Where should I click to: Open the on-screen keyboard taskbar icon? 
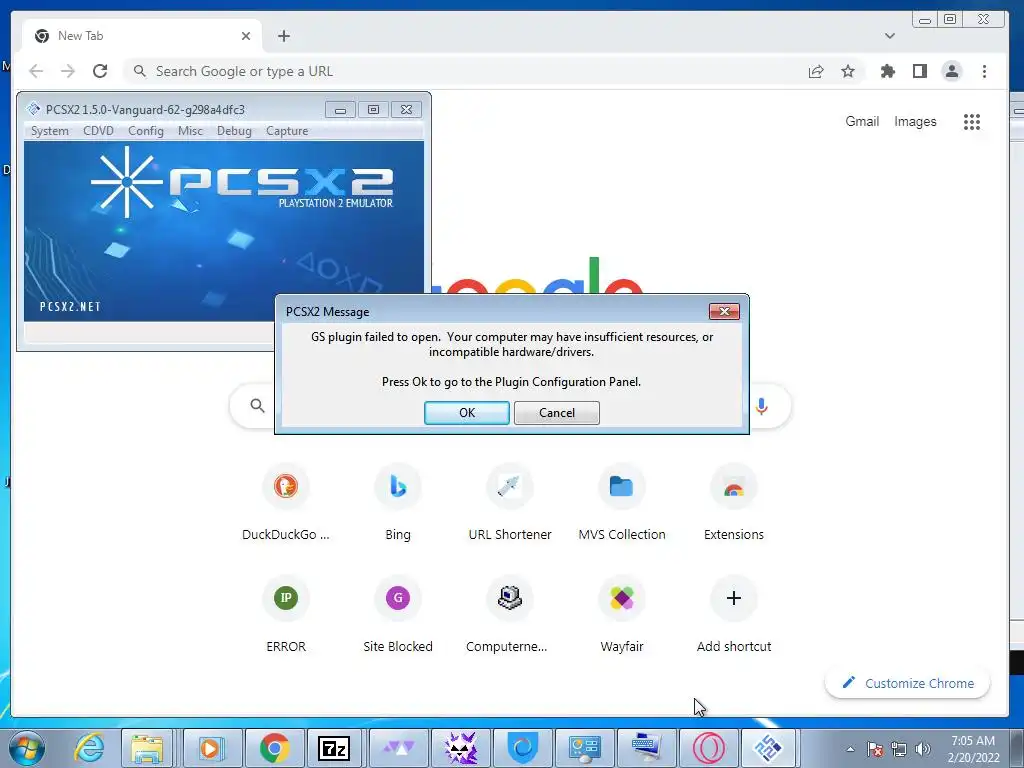pos(647,748)
